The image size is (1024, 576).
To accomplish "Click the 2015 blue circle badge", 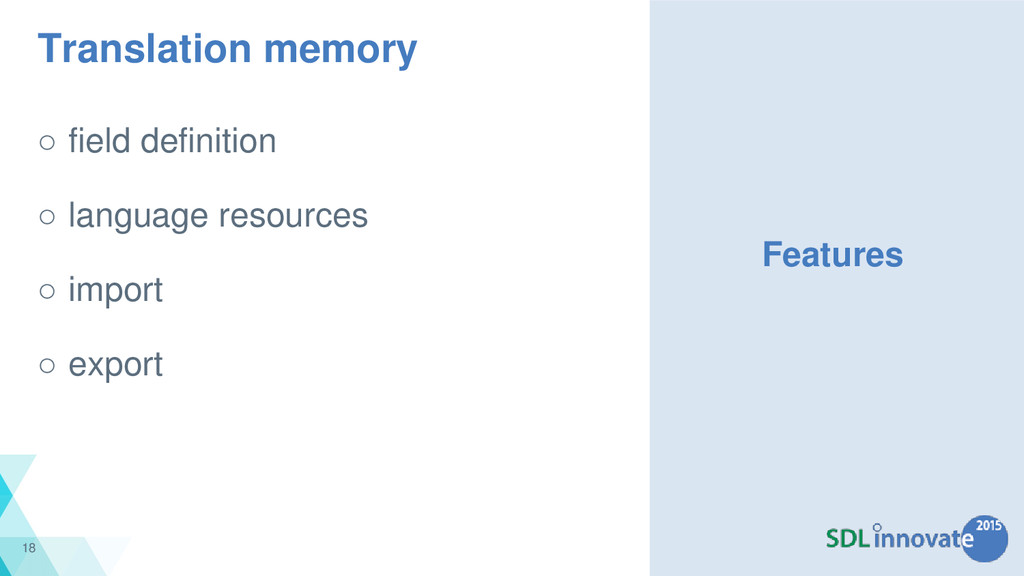I will pyautogui.click(x=985, y=538).
